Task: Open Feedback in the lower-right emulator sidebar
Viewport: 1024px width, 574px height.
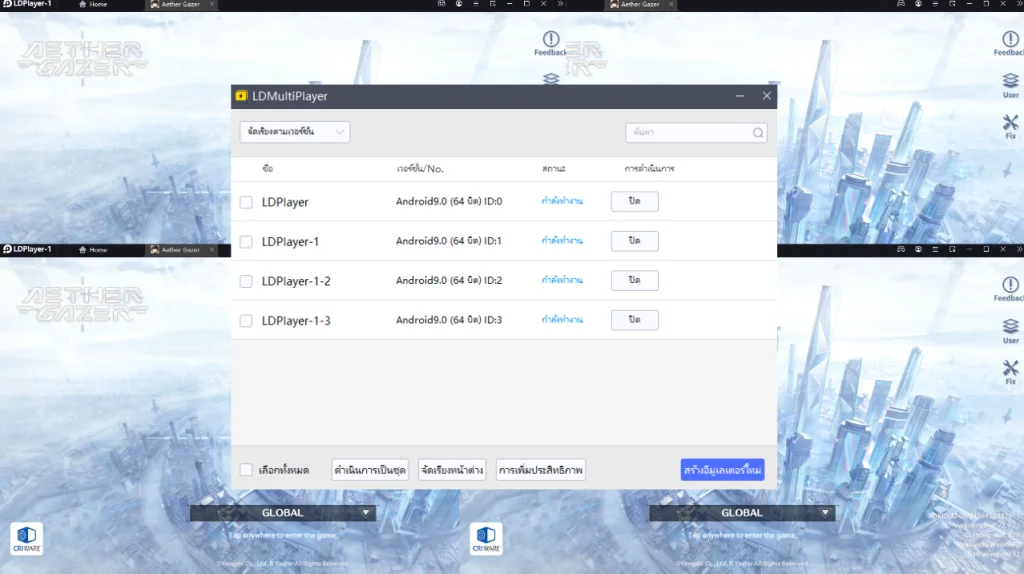Action: [x=1010, y=289]
